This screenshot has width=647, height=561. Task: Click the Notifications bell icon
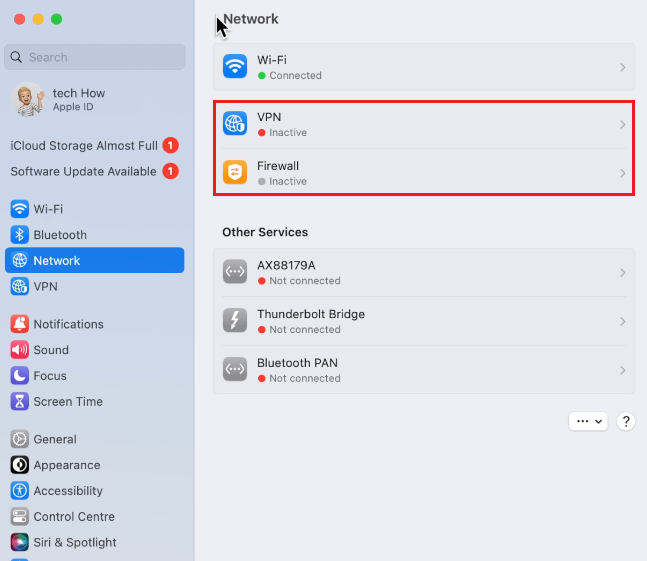click(x=19, y=324)
